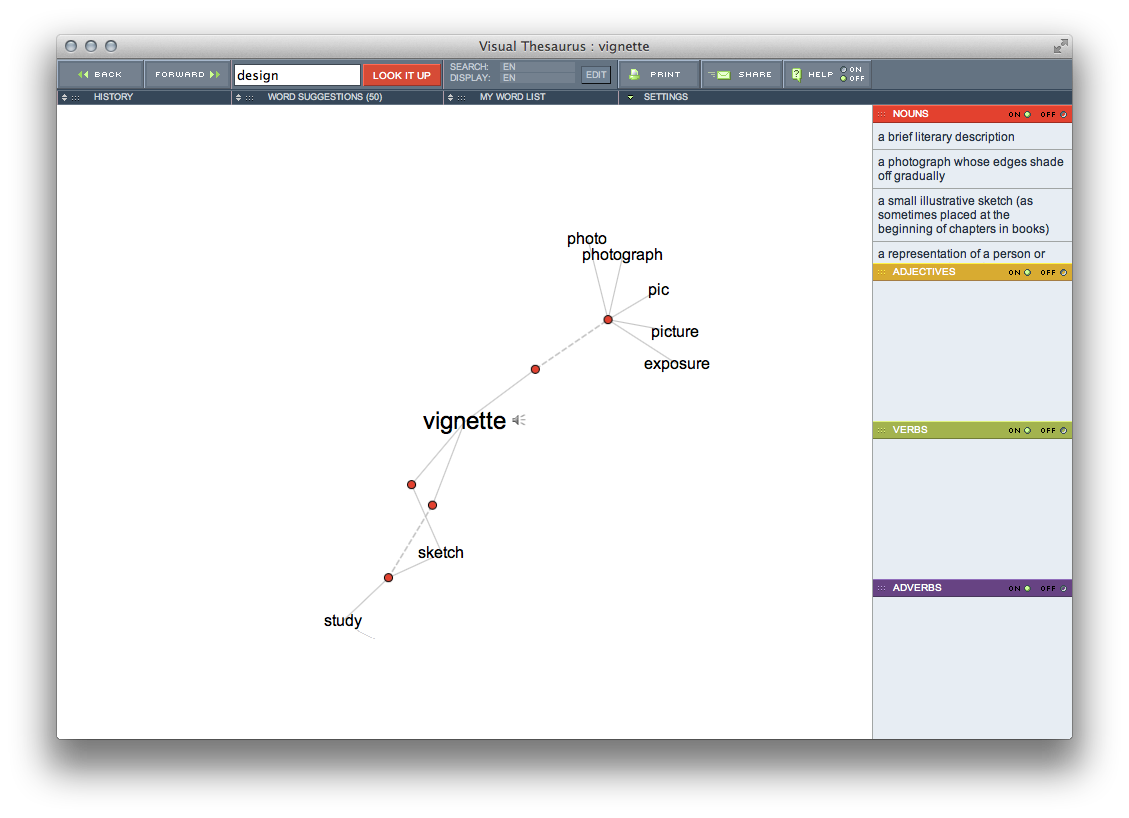Expand the WORD SUGGESTIONS (50) panel

pos(238,97)
